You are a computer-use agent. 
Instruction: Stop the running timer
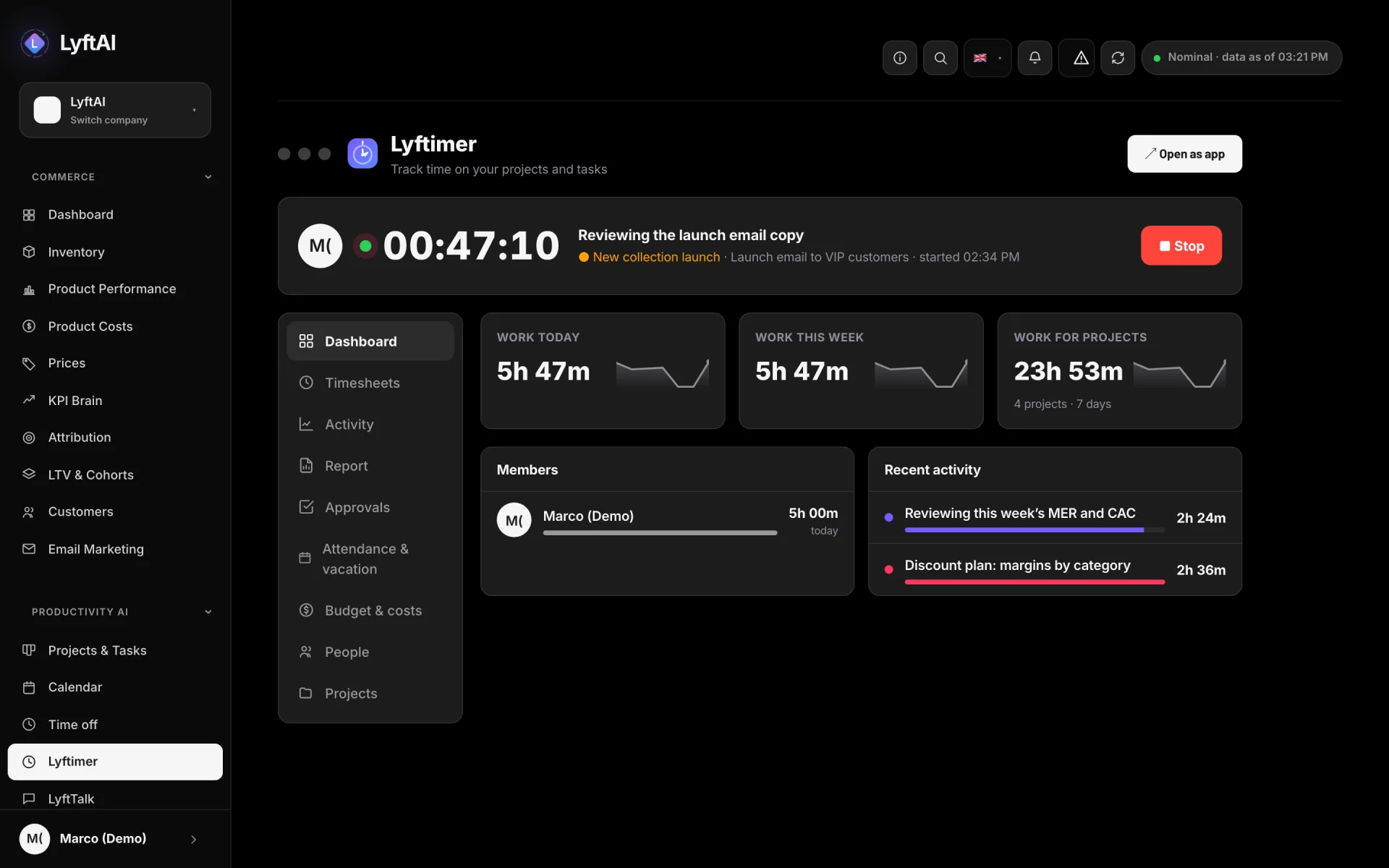pos(1181,246)
